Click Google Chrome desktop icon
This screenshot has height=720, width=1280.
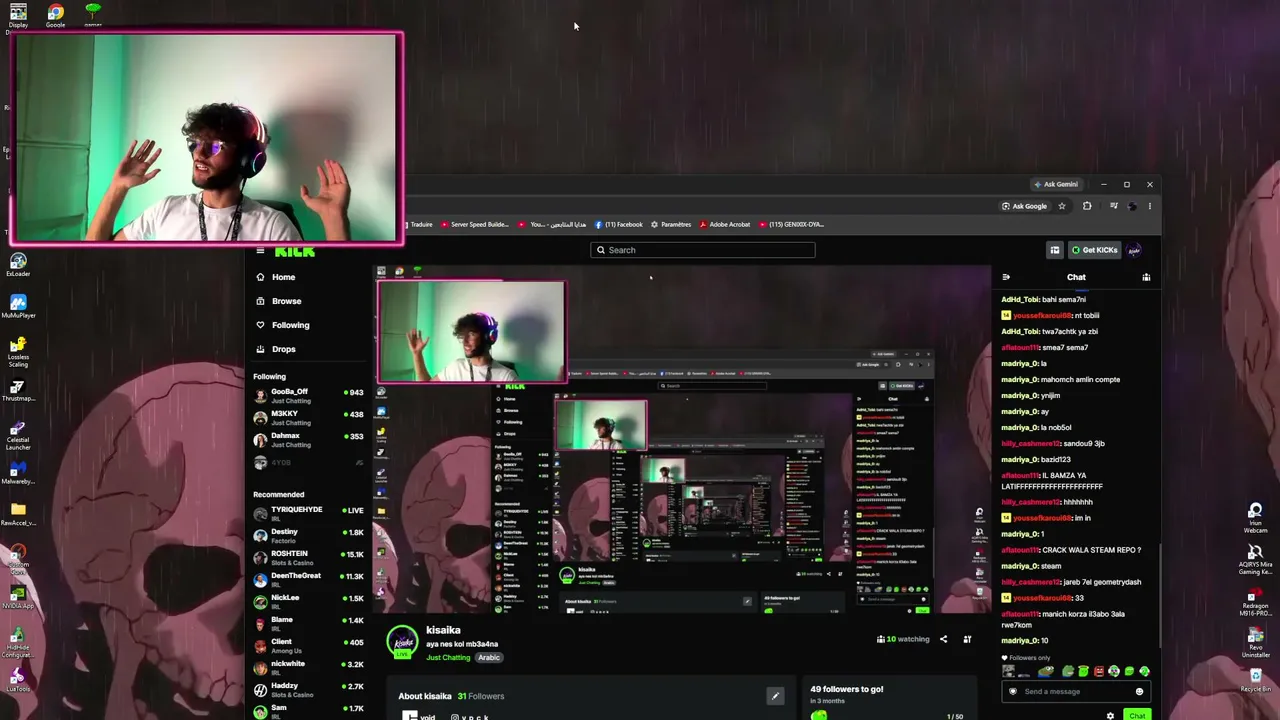[55, 15]
